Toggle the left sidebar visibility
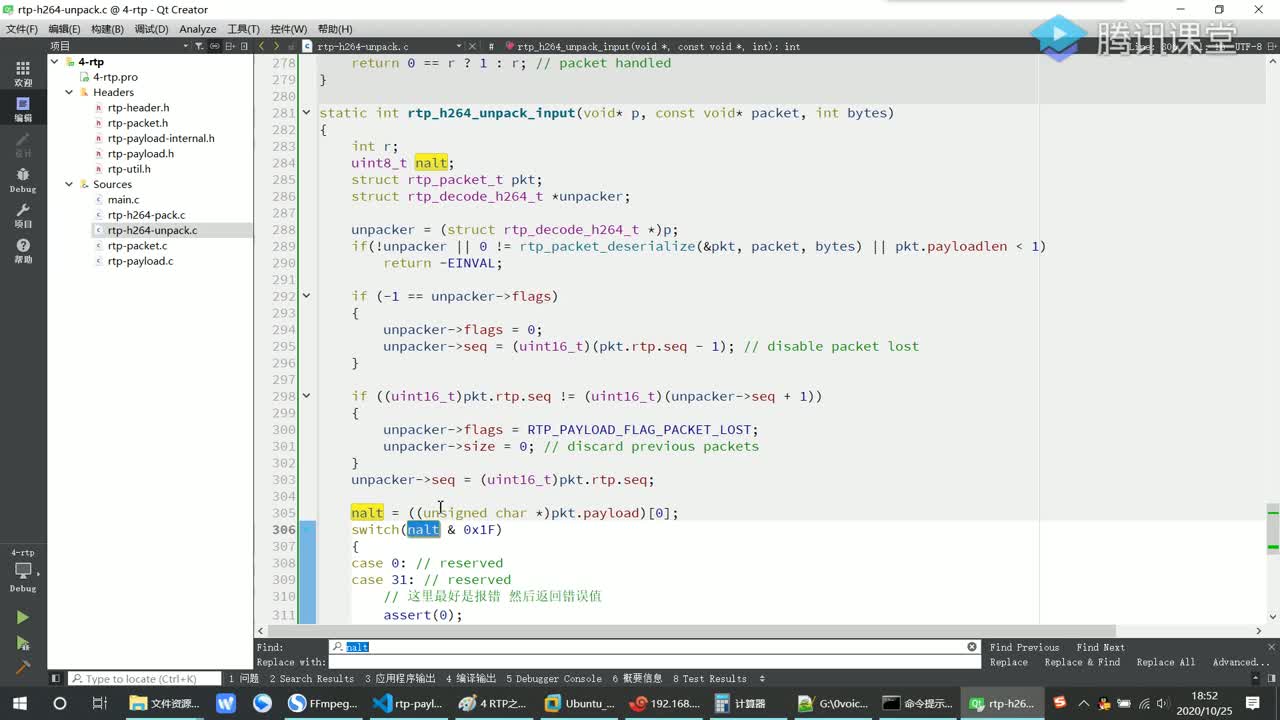Screen dimensions: 1280x720 (x=56, y=679)
